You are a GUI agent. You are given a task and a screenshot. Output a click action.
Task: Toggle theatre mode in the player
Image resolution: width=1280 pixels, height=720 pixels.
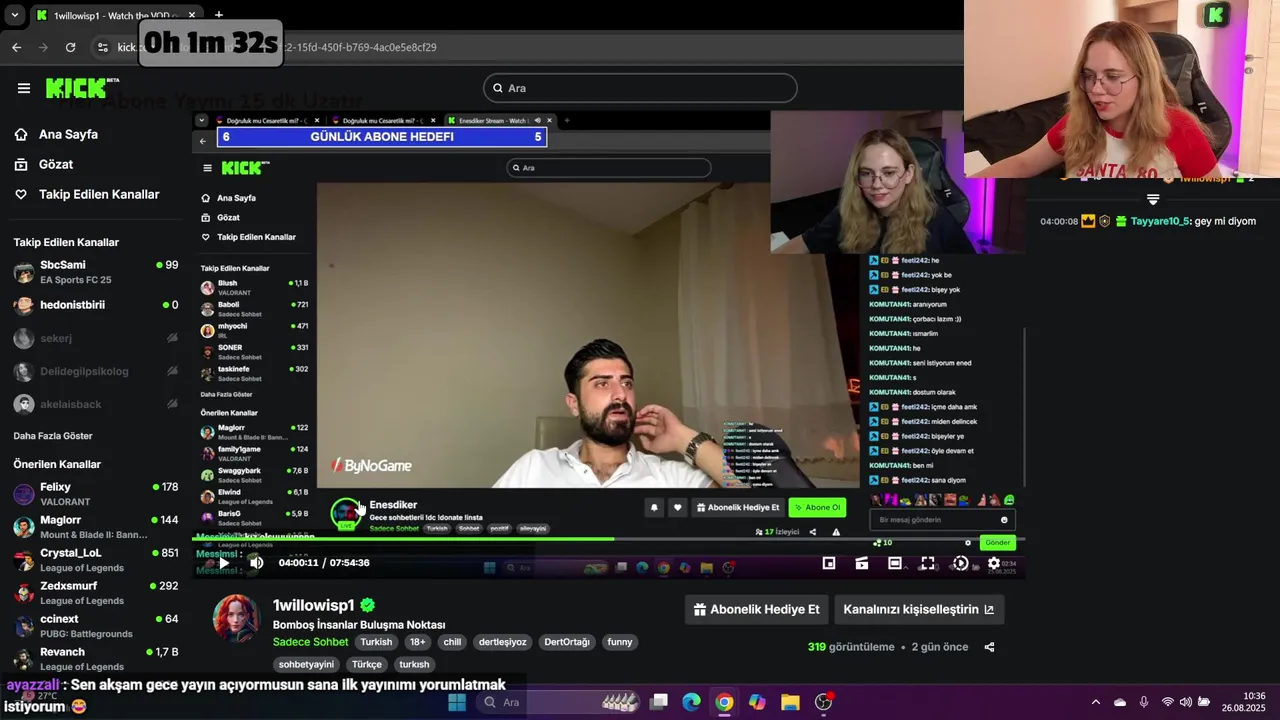(x=895, y=563)
